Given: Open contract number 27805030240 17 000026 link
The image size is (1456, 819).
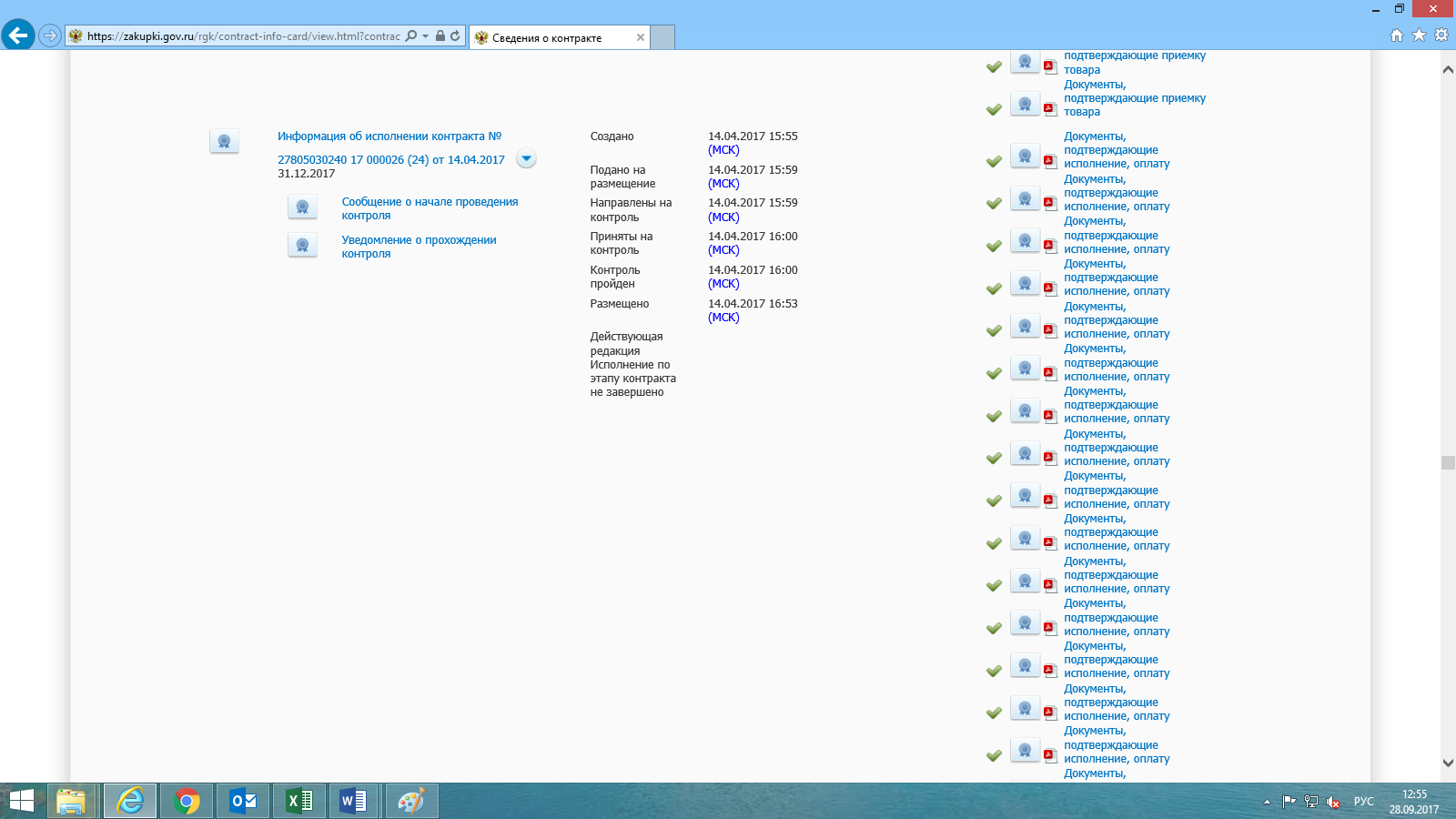Looking at the screenshot, I should tap(391, 160).
